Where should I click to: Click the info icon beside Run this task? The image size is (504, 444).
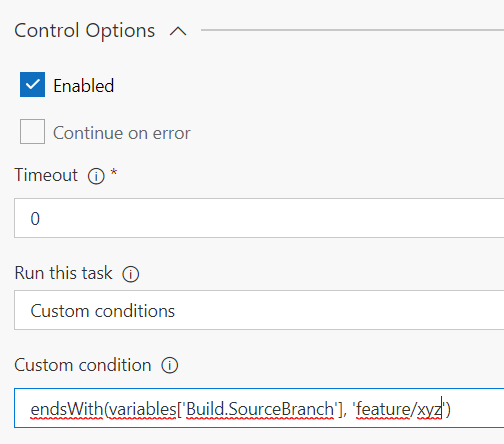pyautogui.click(x=131, y=274)
